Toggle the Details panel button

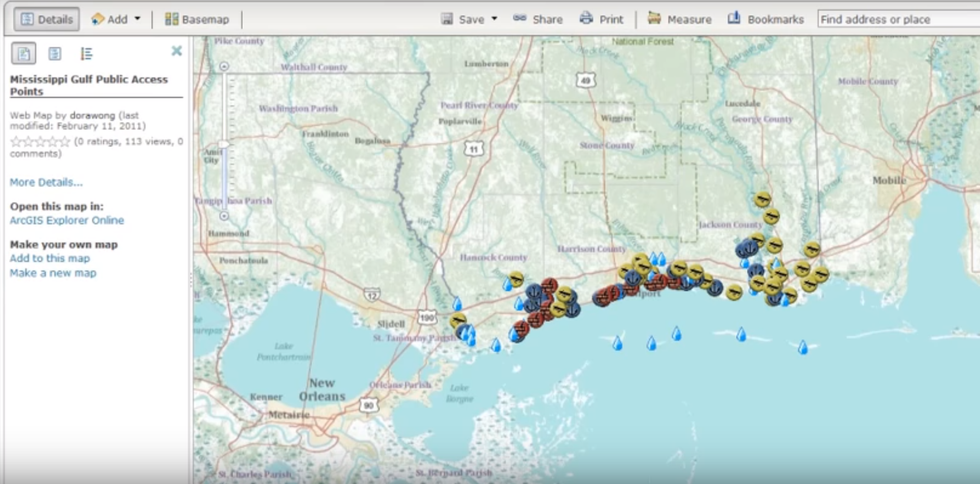(x=45, y=19)
